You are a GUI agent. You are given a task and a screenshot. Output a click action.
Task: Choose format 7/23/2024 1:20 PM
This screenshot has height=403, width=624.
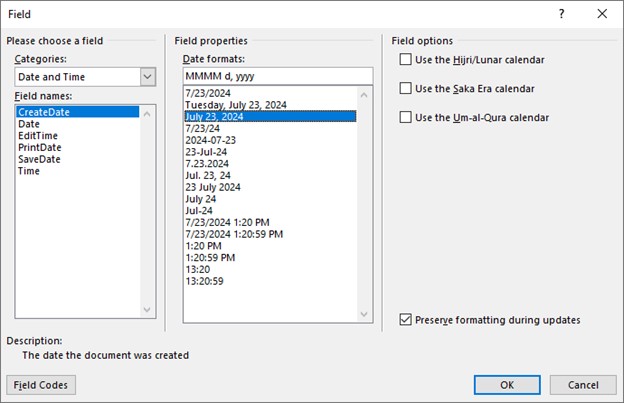point(270,222)
